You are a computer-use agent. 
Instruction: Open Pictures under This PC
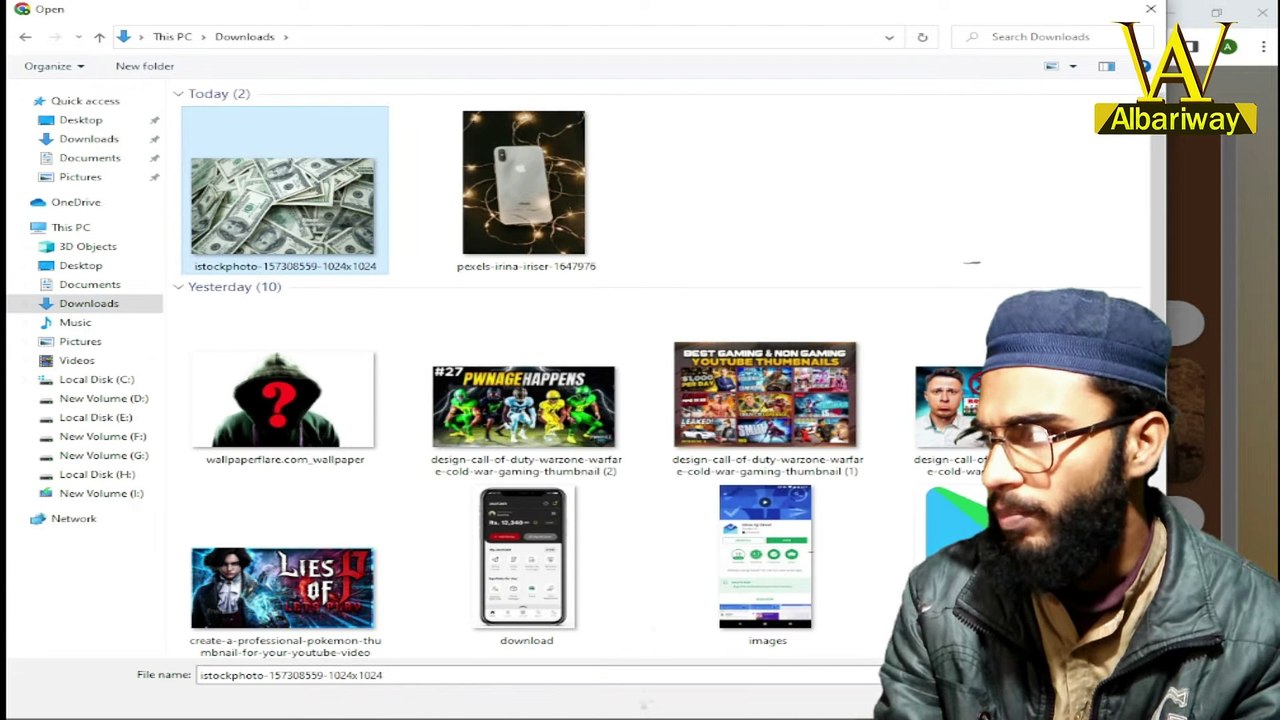[x=80, y=341]
